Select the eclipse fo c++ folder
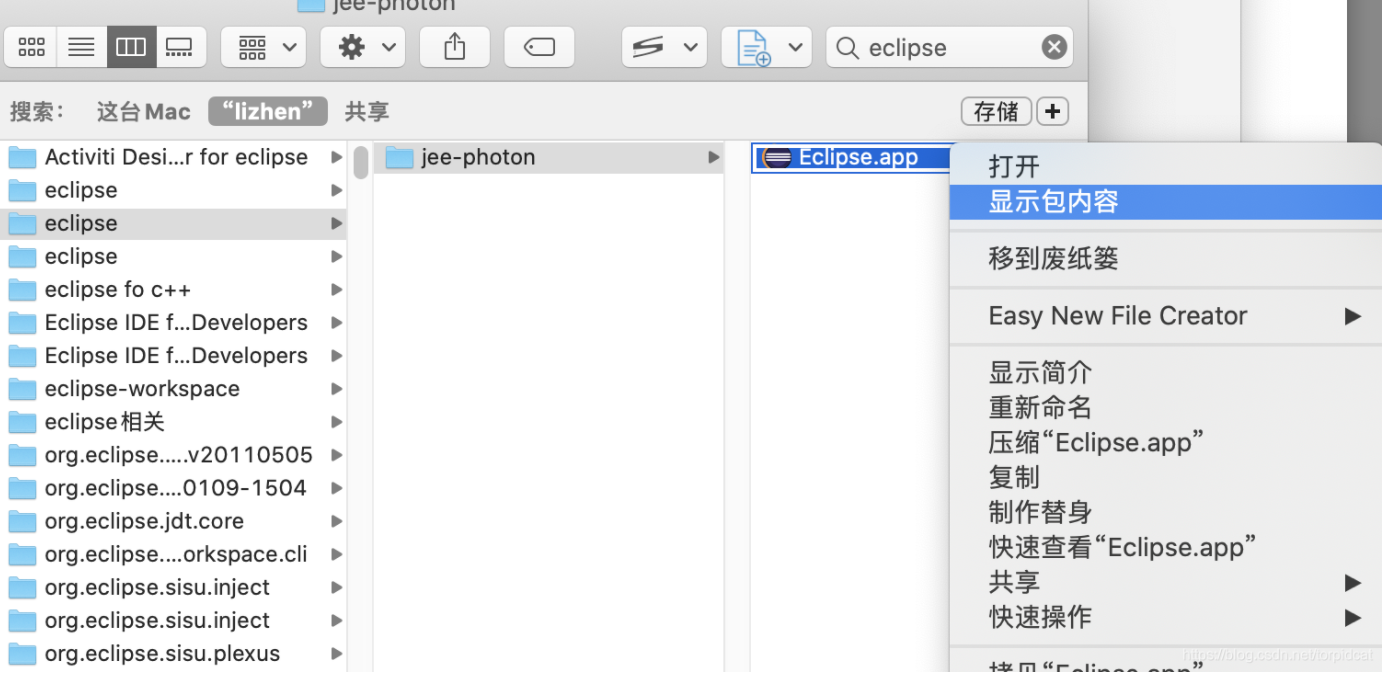This screenshot has width=1386, height=676. point(174,289)
